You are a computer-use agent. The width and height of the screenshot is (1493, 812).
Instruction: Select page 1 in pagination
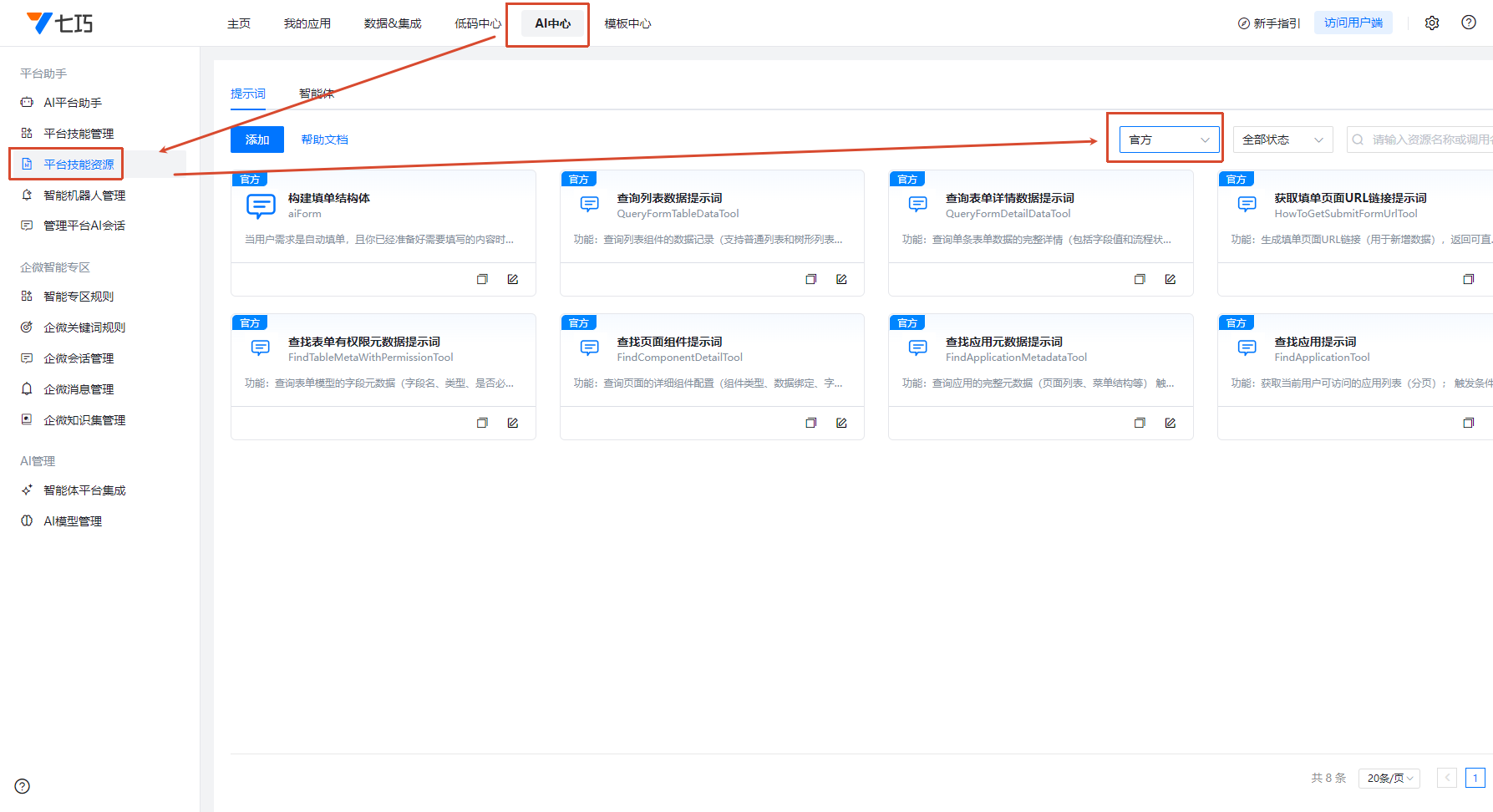[x=1475, y=778]
